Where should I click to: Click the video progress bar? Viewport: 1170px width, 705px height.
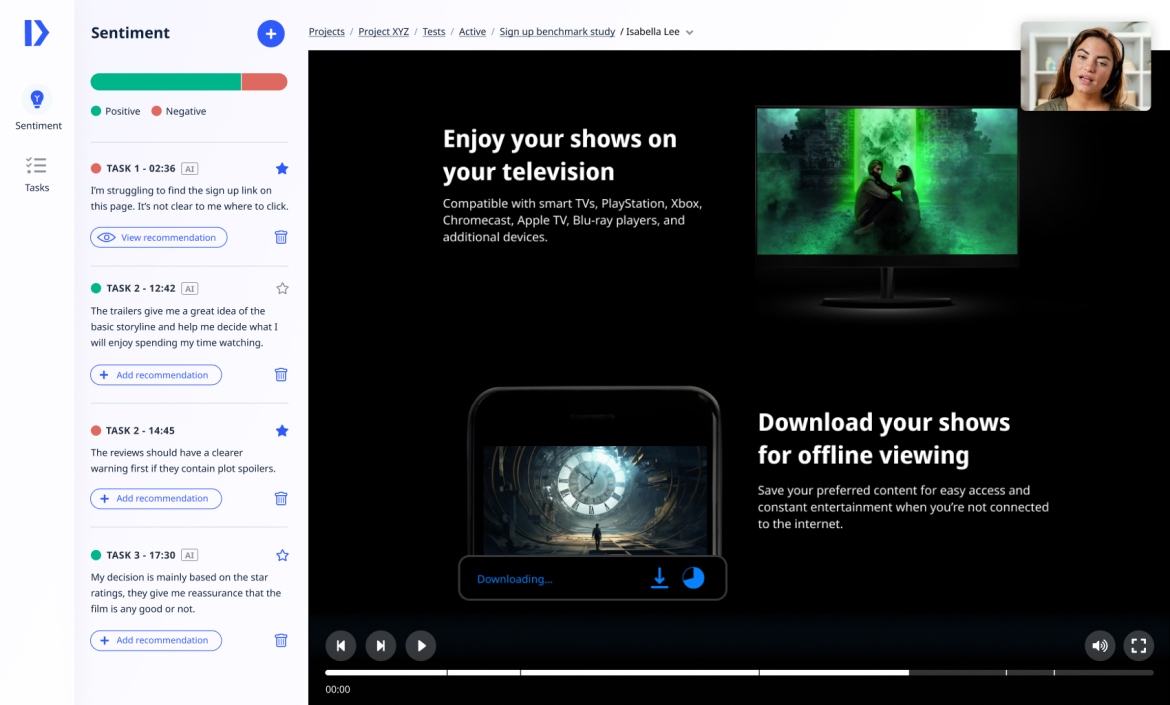coord(739,673)
